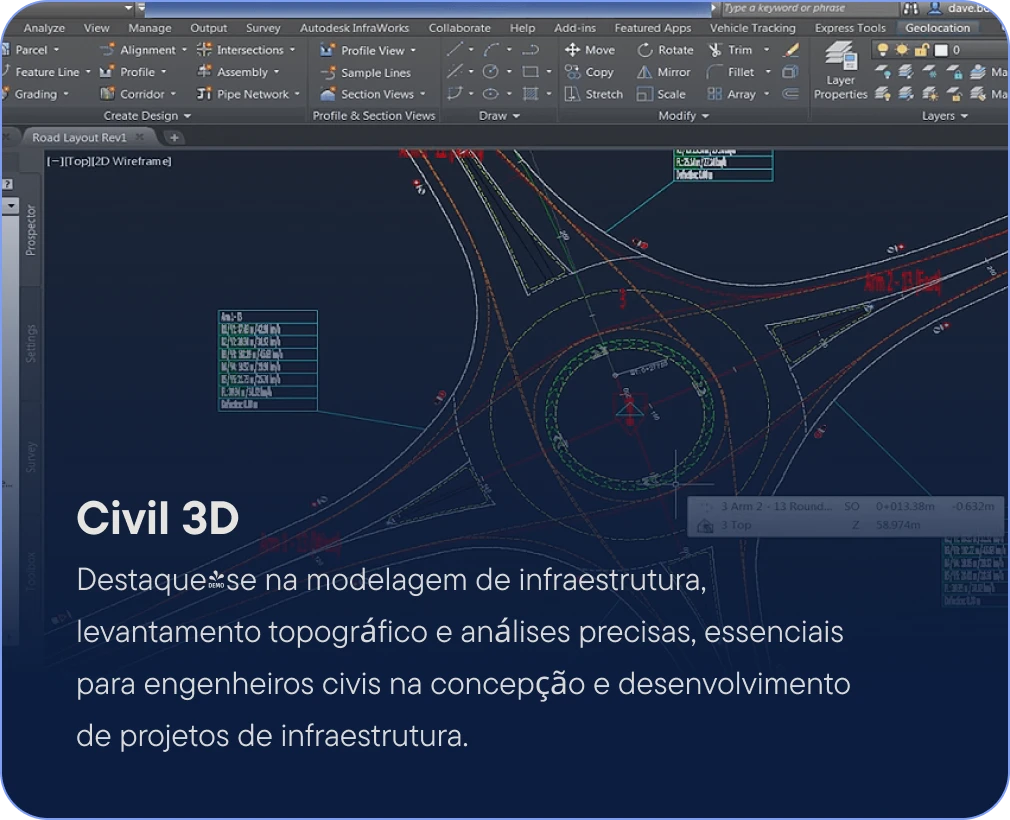Select the Hatch draw tool
1010x820 pixels.
click(530, 94)
